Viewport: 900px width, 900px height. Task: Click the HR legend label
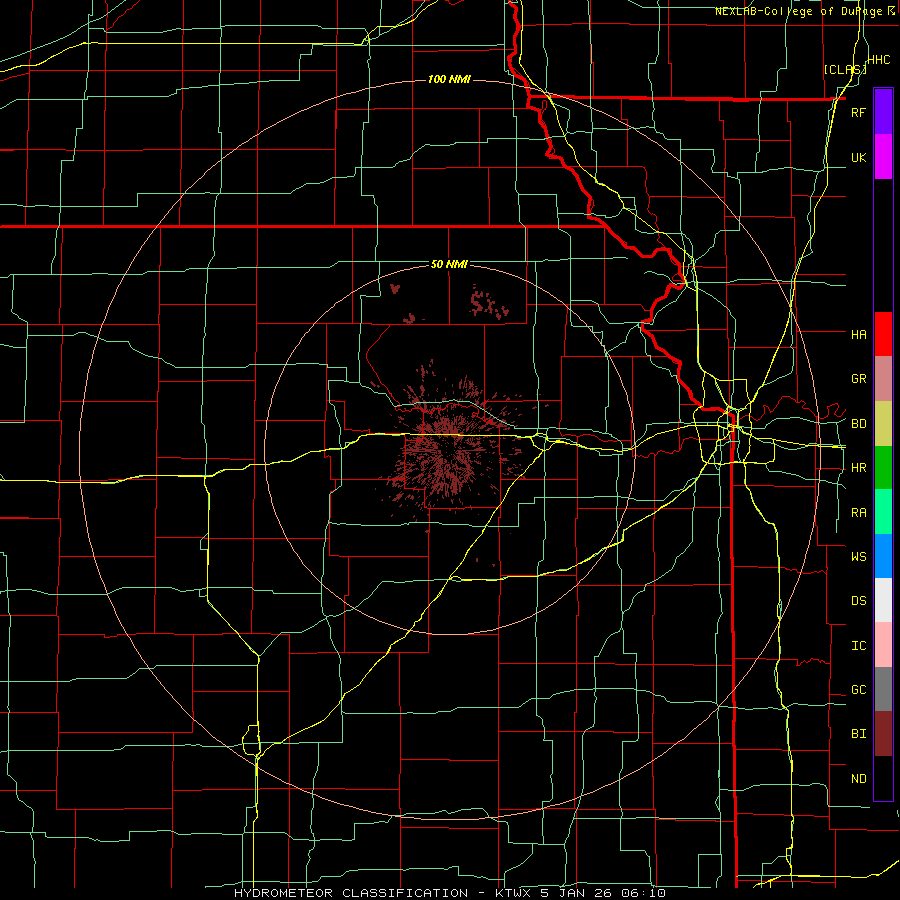click(x=858, y=468)
